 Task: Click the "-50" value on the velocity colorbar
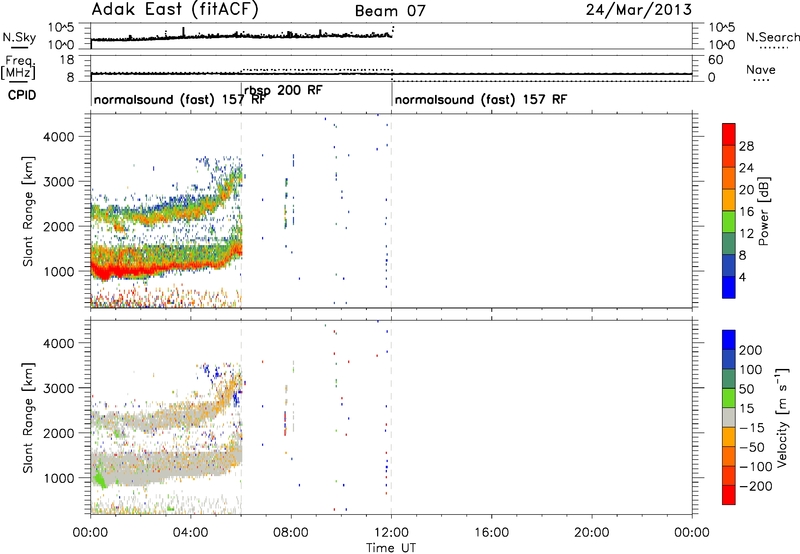tap(752, 447)
